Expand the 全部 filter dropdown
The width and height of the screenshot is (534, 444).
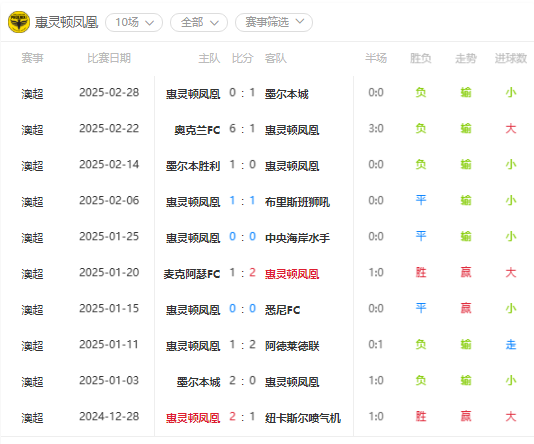[199, 22]
